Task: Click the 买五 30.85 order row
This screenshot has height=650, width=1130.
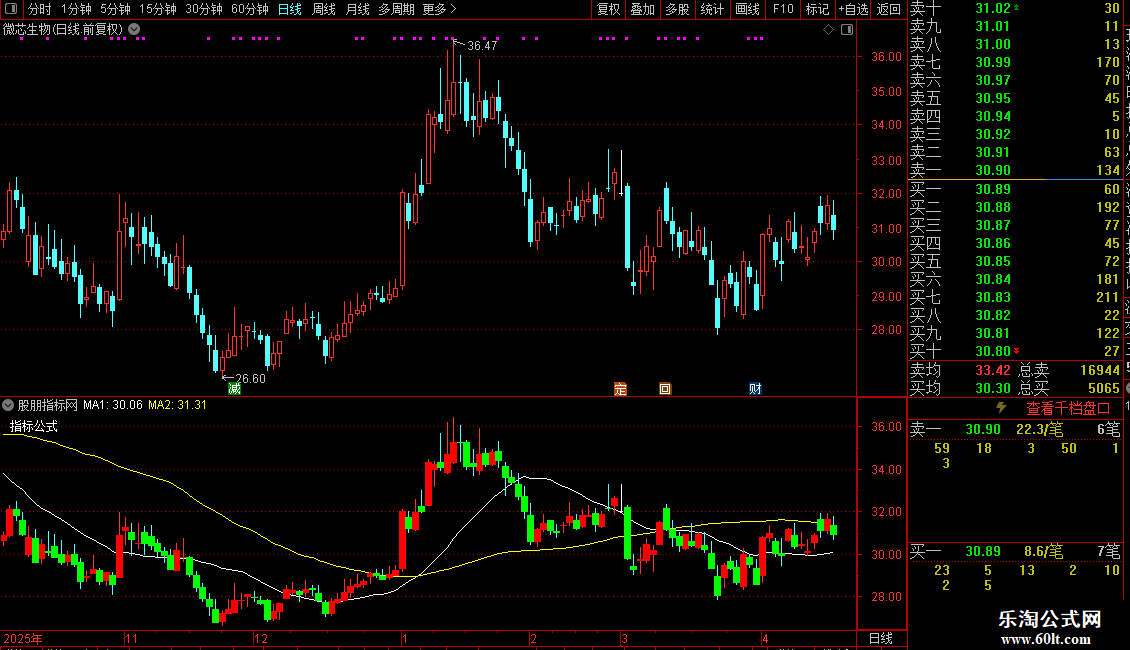Action: 1015,261
